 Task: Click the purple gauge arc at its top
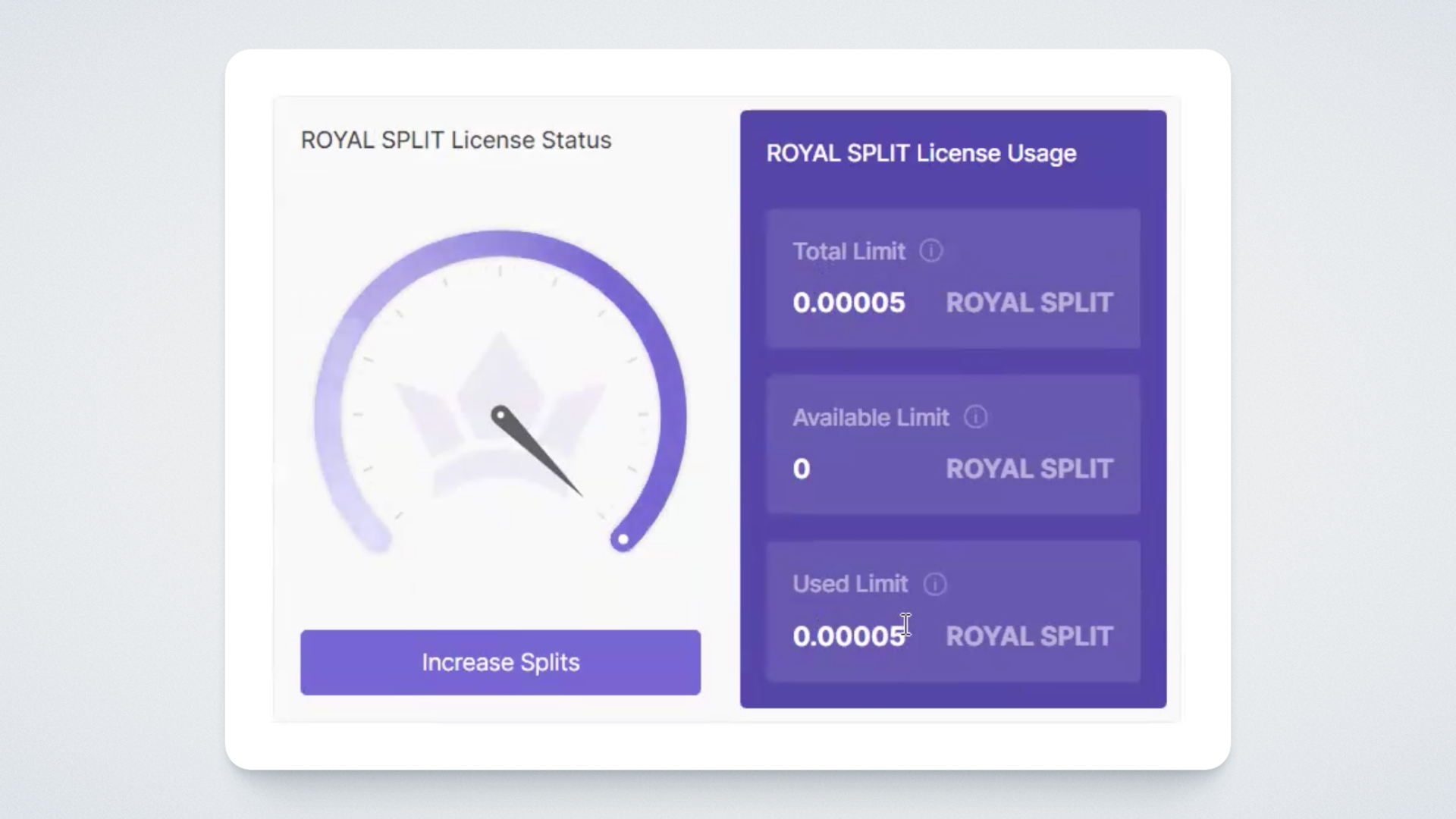pyautogui.click(x=500, y=243)
